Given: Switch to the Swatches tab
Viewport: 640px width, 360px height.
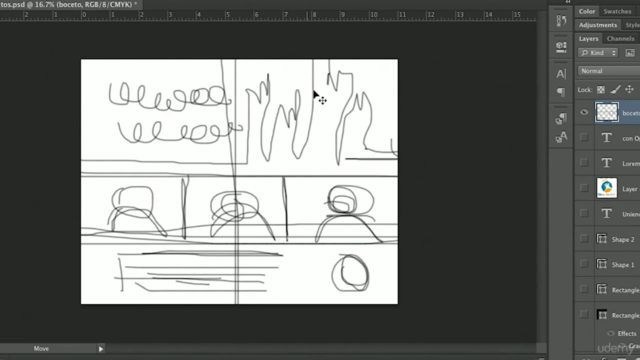Looking at the screenshot, I should [617, 11].
